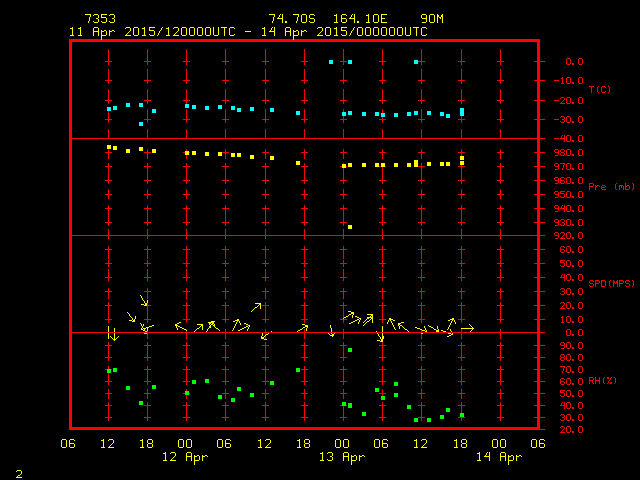Click the T(C) temperature axis label
The width and height of the screenshot is (640, 480).
(599, 90)
